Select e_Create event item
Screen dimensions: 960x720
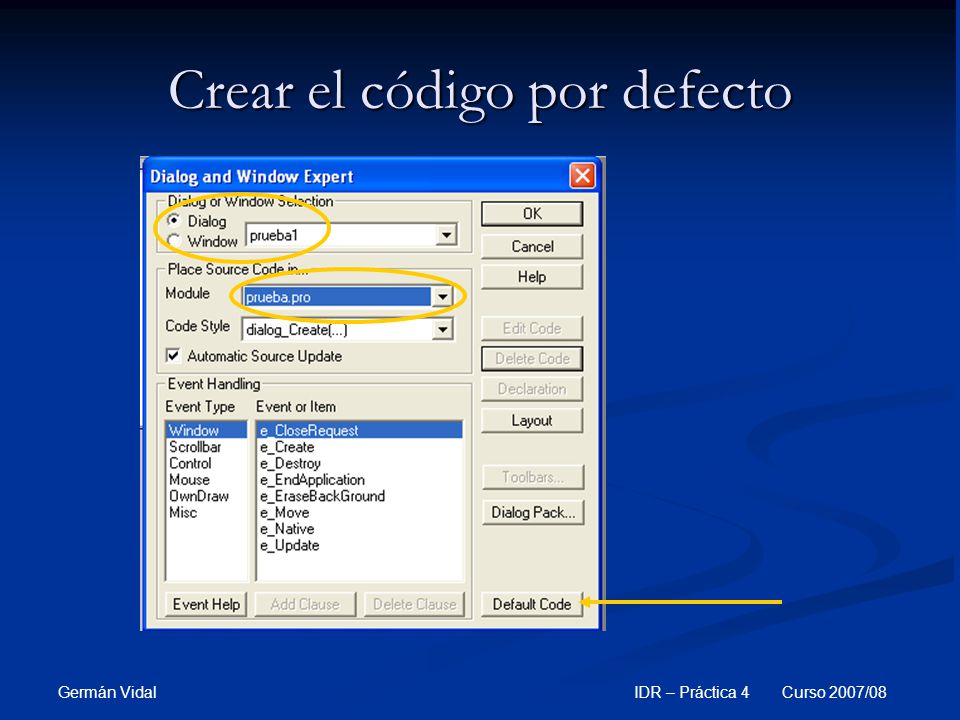coord(360,447)
